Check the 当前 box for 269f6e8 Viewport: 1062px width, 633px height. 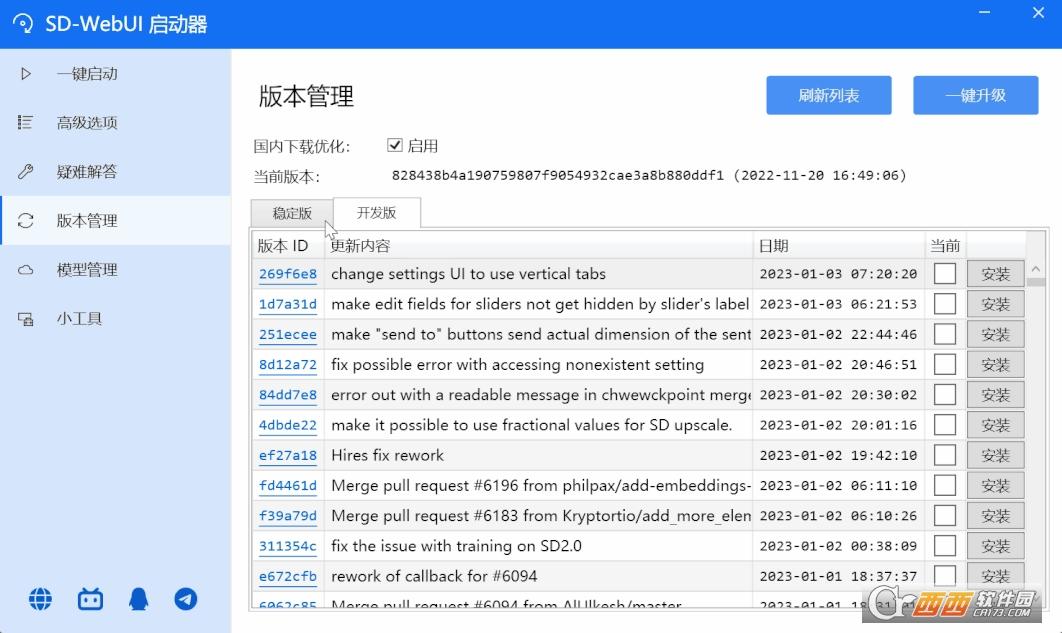tap(945, 274)
